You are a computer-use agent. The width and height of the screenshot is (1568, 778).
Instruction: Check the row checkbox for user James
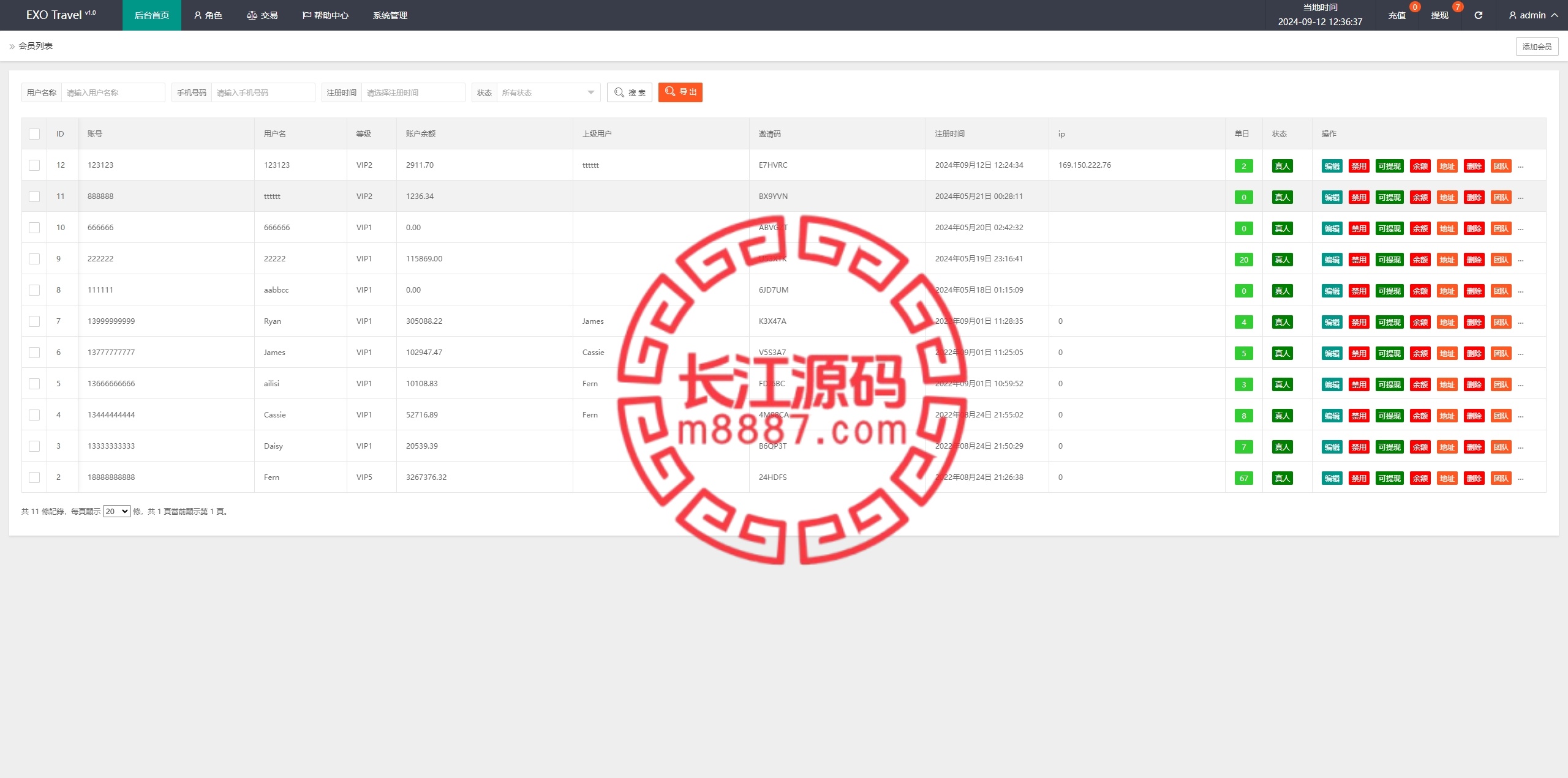point(34,353)
